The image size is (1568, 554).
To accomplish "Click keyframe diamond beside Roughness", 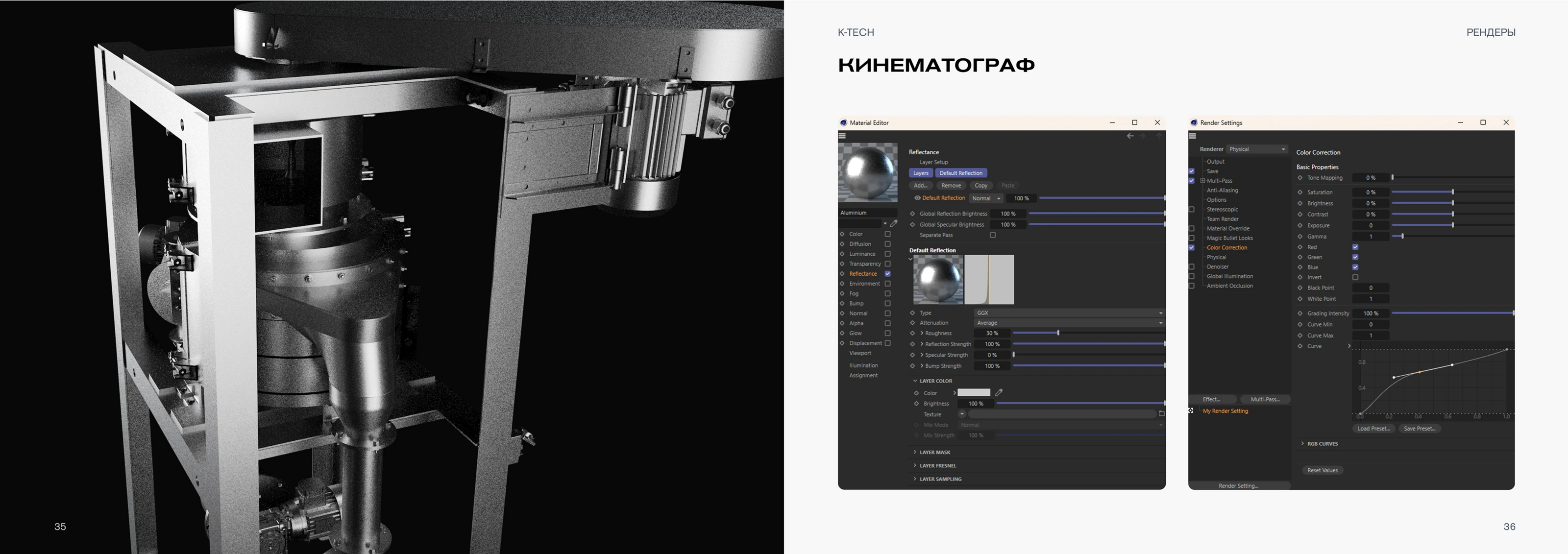I will click(x=912, y=333).
